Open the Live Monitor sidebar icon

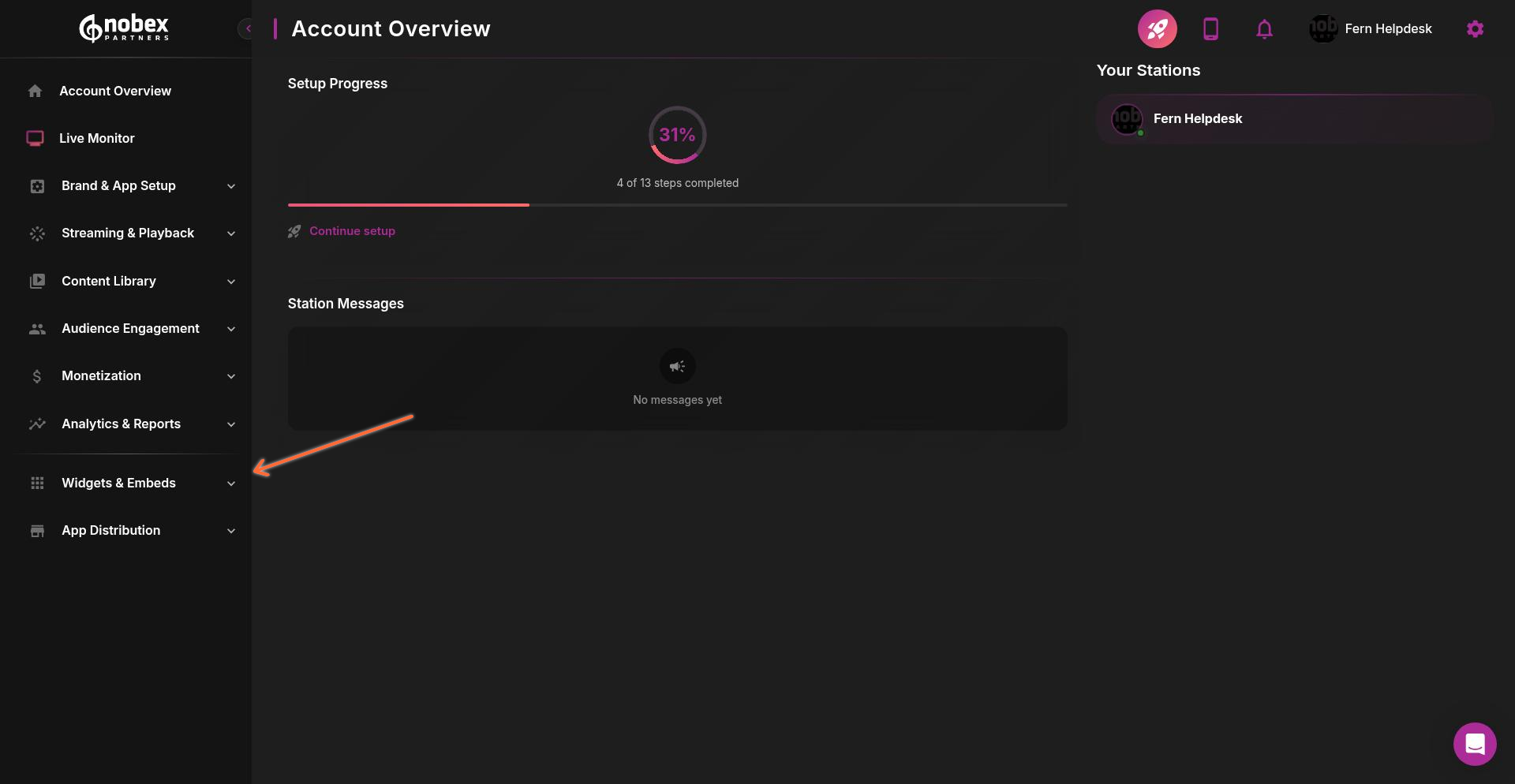pos(36,138)
